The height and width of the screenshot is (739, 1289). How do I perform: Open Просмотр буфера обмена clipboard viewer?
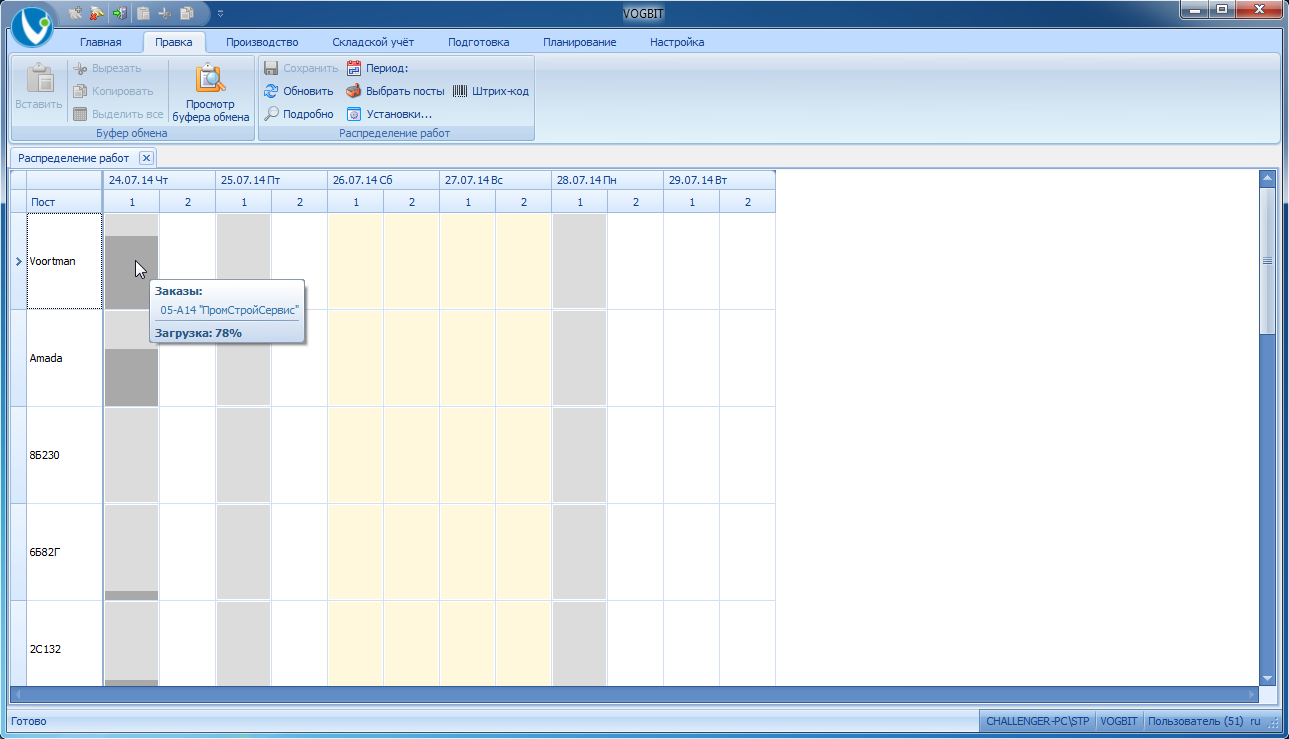211,93
